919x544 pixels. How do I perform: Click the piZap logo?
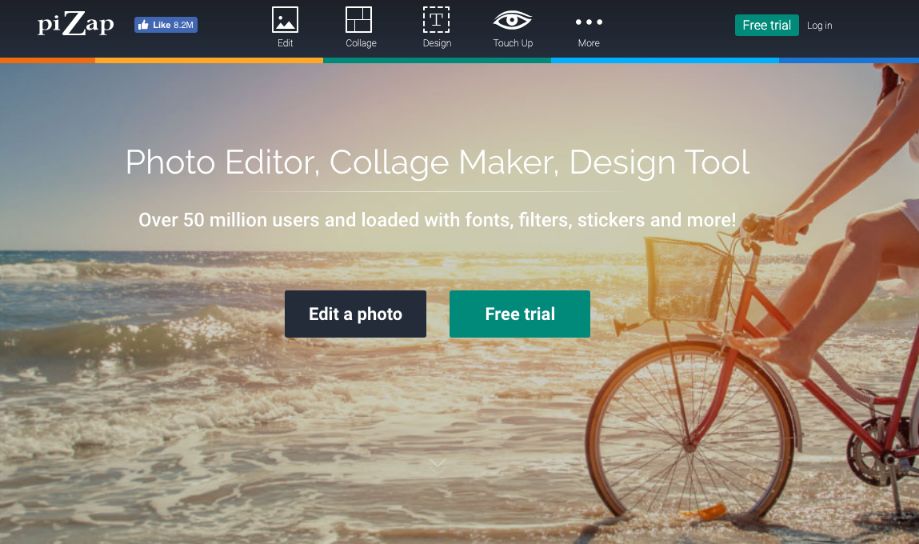(x=76, y=24)
